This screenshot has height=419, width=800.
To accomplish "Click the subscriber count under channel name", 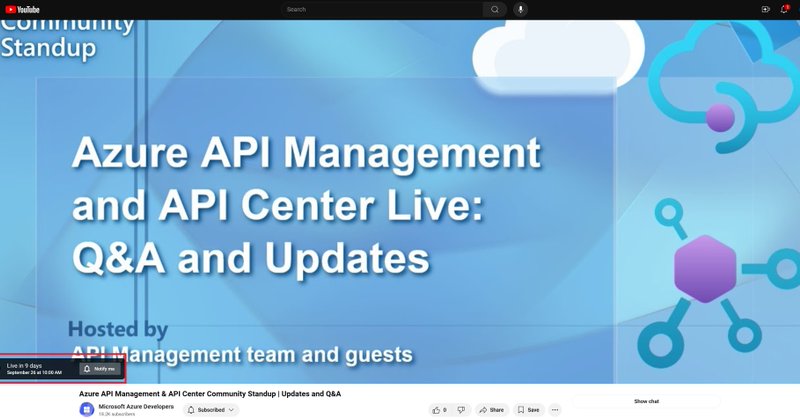I will 116,414.
